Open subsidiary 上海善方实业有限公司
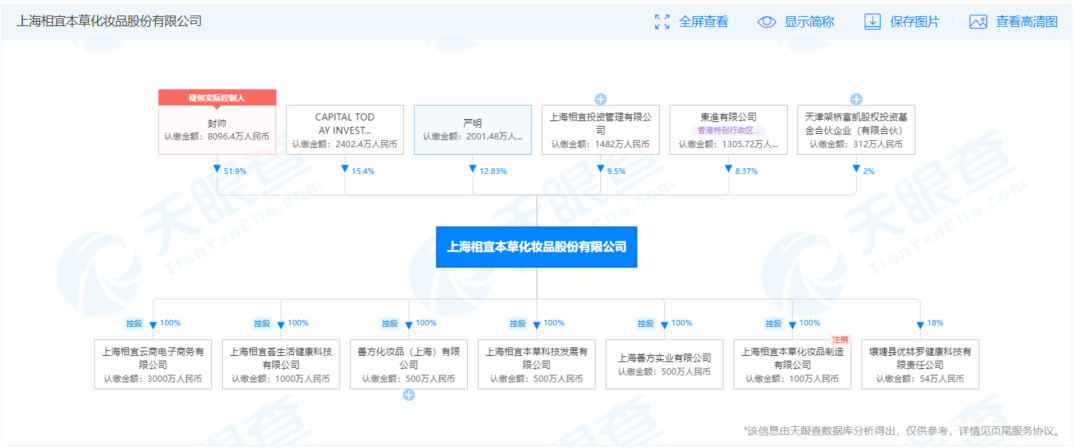The width and height of the screenshot is (1080, 448). pyautogui.click(x=665, y=364)
